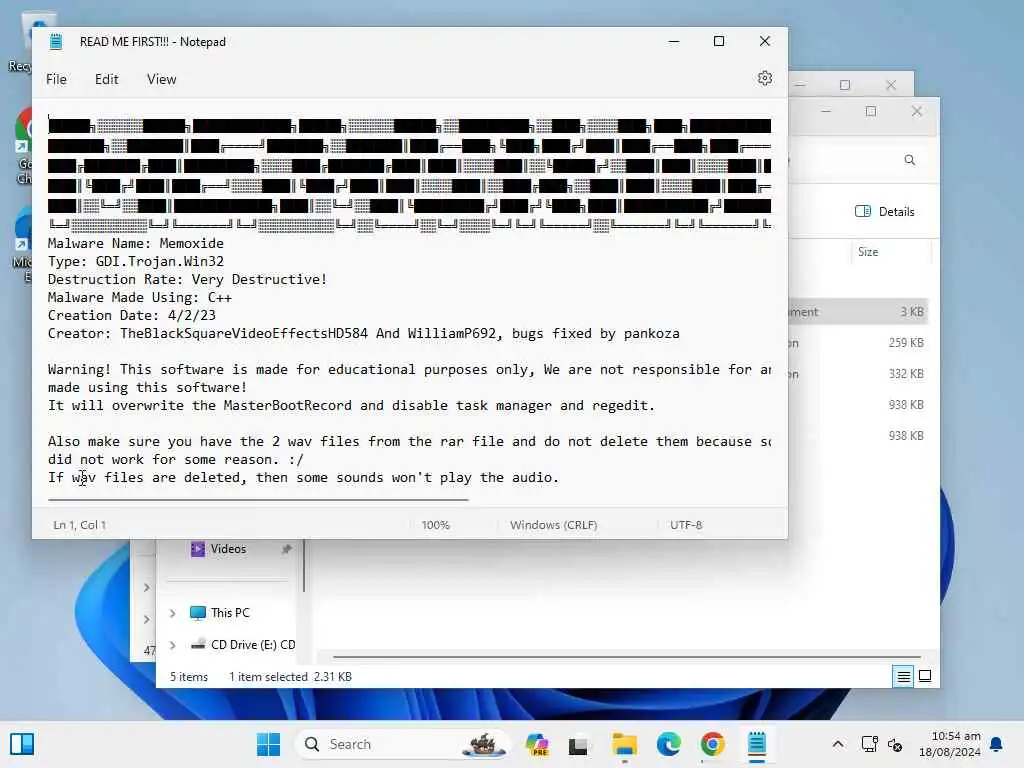Open muted volume tray icon
Screen dimensions: 1024x768
(x=895, y=744)
